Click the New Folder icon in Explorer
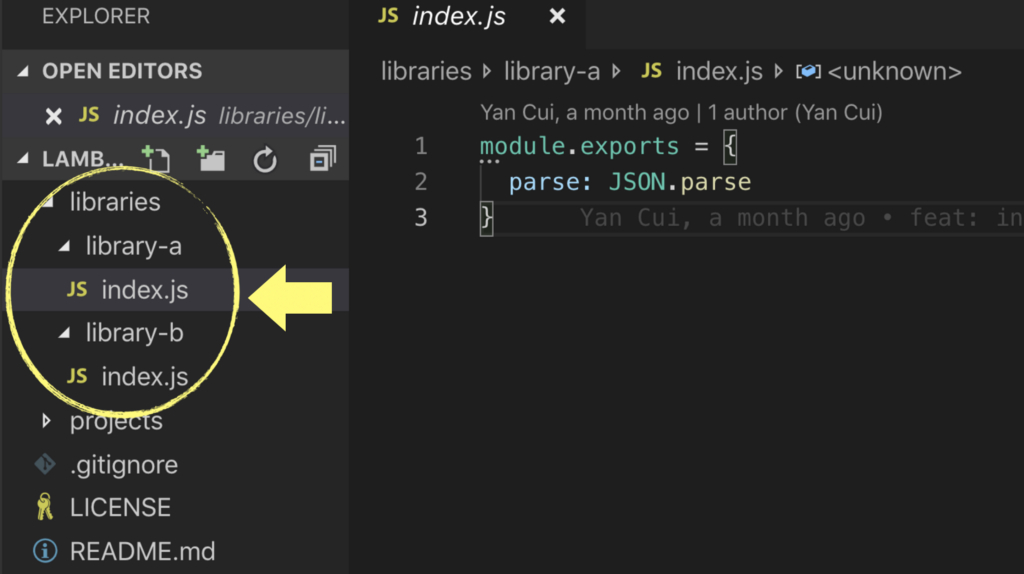The image size is (1024, 574). tap(210, 159)
